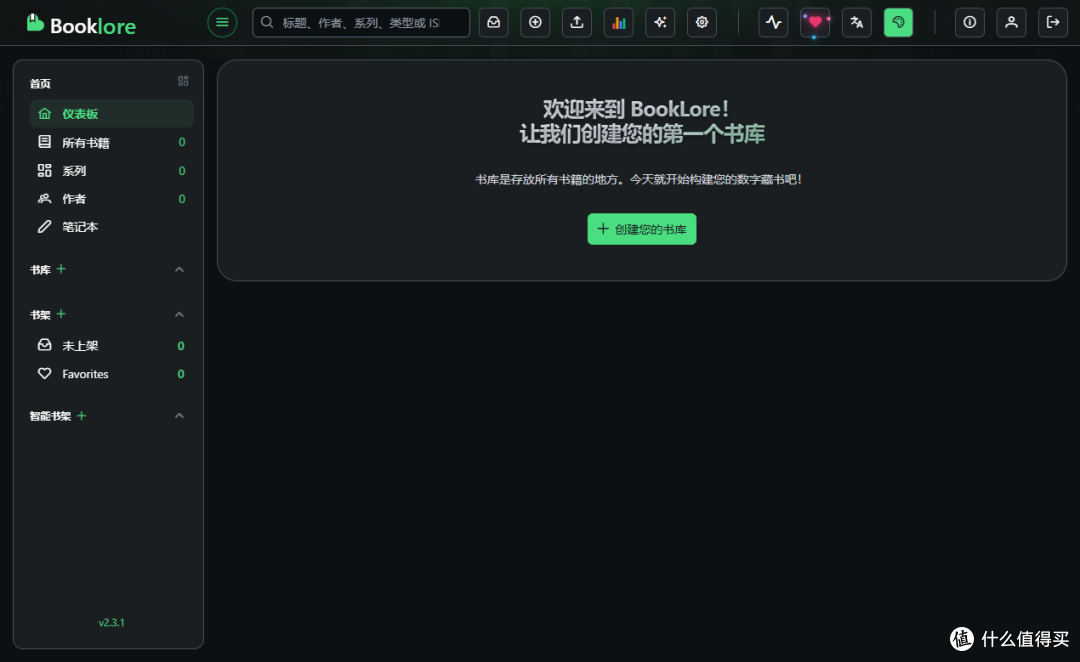This screenshot has height=662, width=1080.
Task: Open 笔记本 notebook in sidebar
Action: pos(112,227)
